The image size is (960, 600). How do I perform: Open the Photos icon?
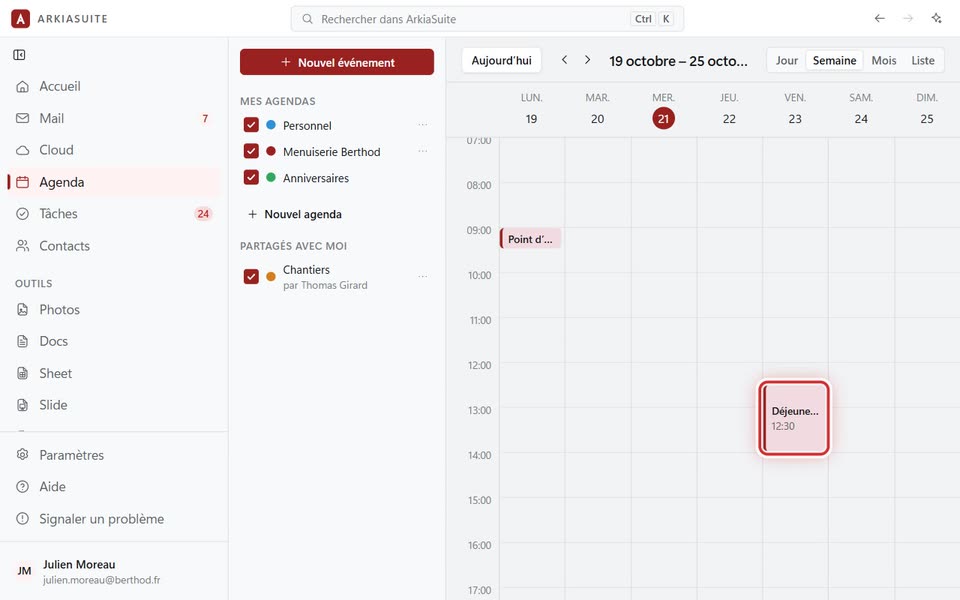(x=23, y=309)
